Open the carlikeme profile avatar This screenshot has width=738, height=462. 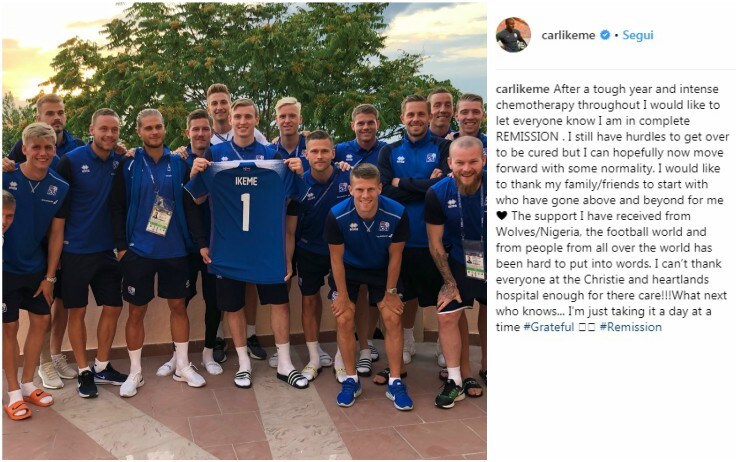click(x=513, y=35)
